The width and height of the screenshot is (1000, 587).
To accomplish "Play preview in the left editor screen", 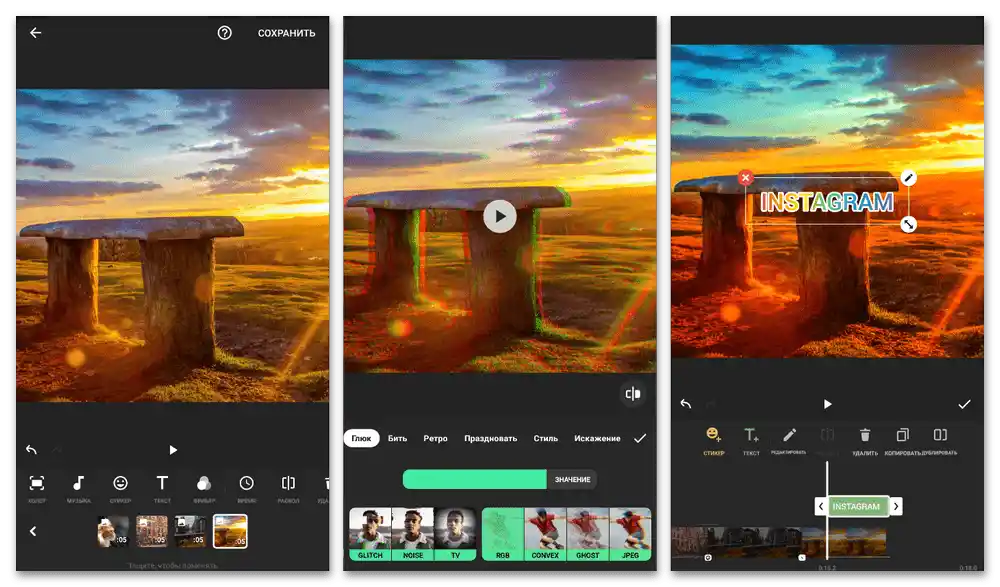I will click(x=173, y=450).
